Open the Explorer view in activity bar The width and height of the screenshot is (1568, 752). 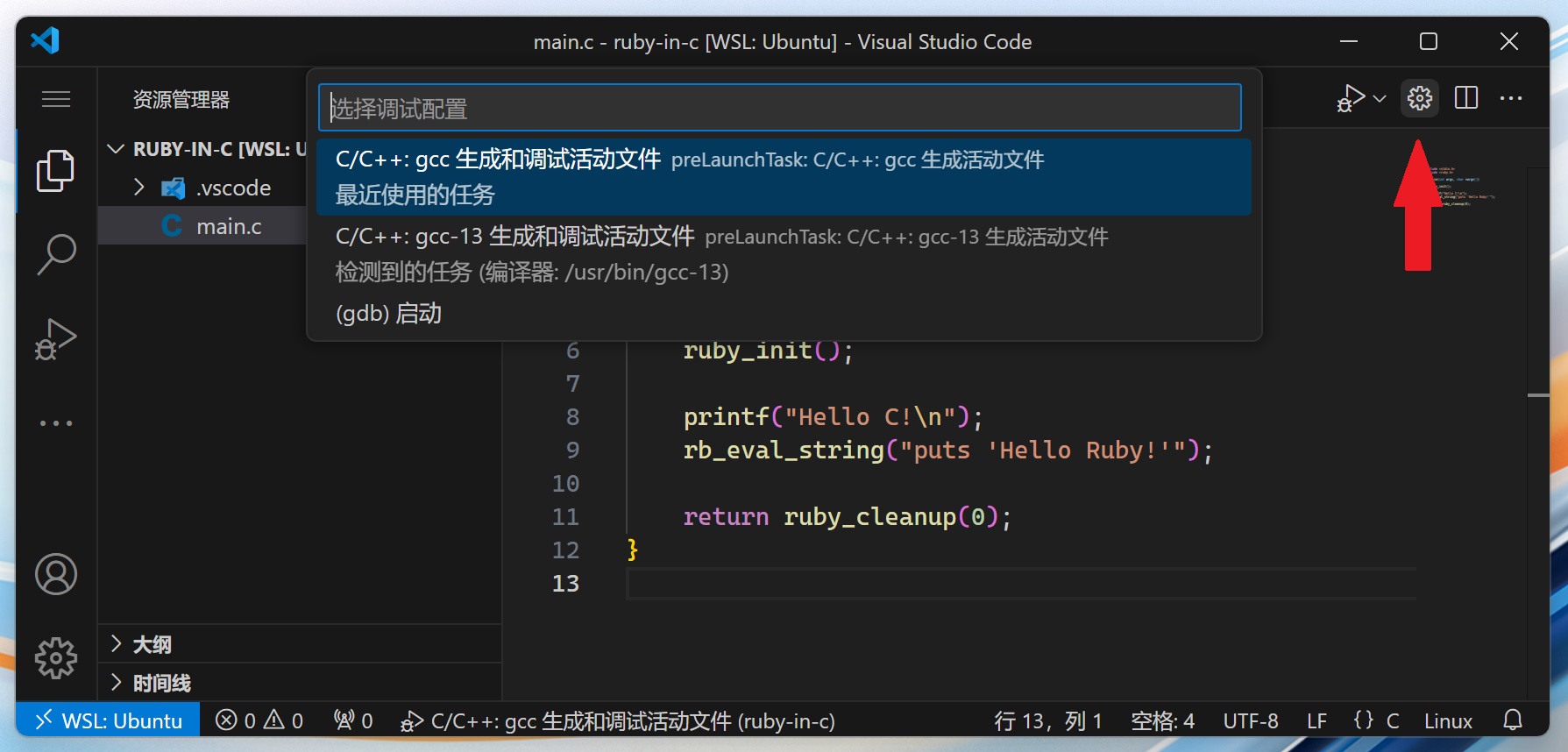55,170
